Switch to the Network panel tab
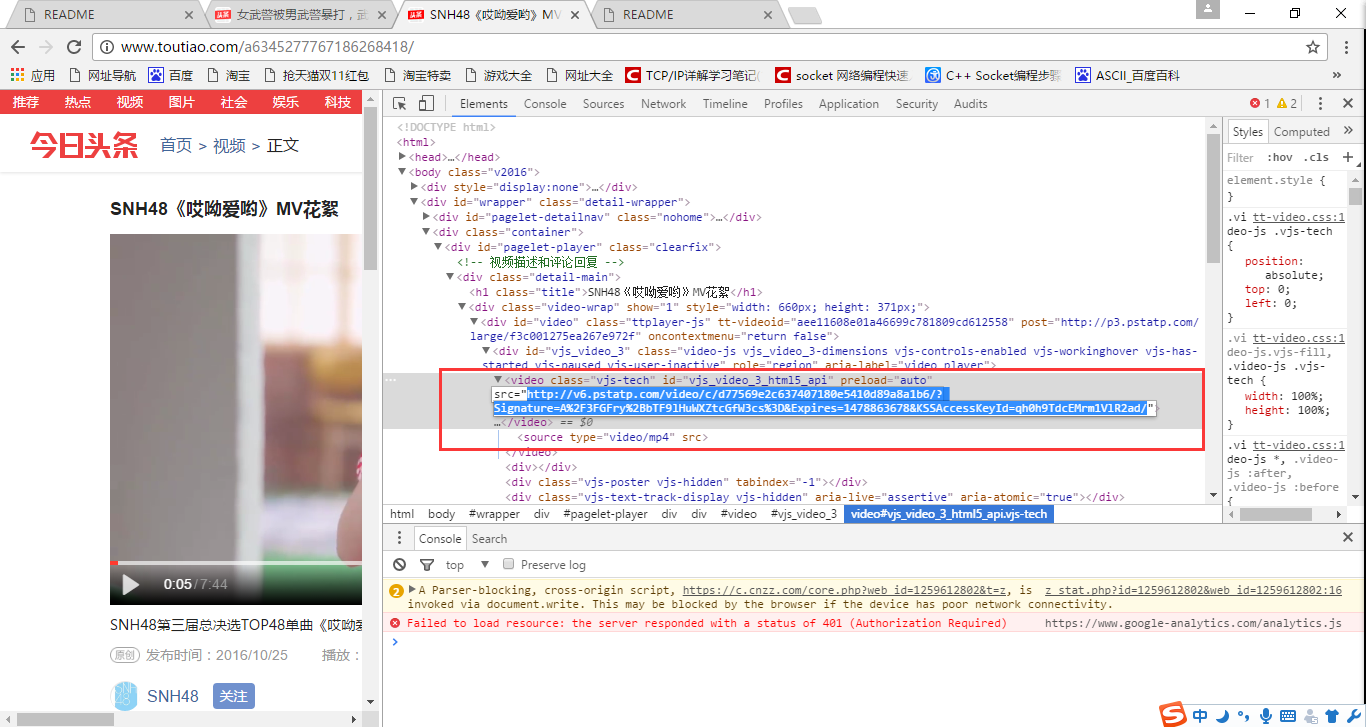This screenshot has width=1366, height=727. point(664,104)
